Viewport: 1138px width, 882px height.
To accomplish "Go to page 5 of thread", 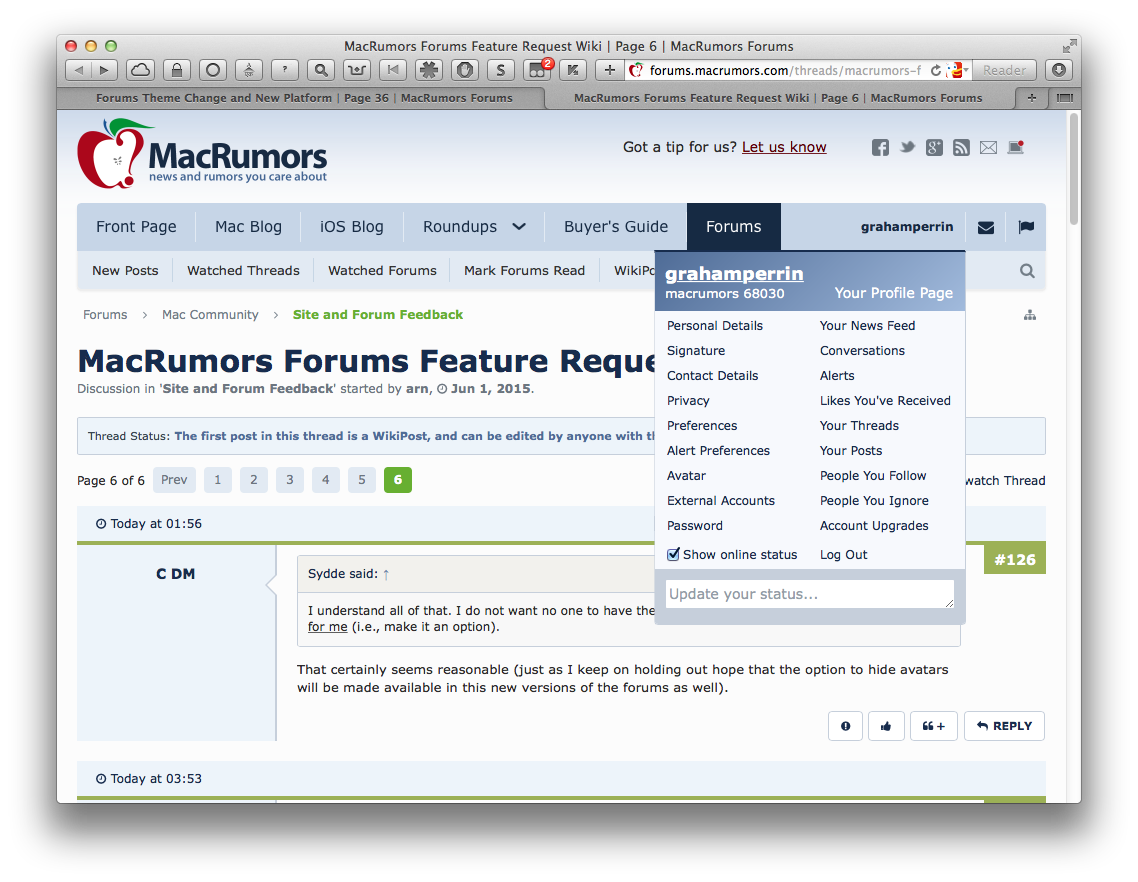I will click(x=361, y=480).
